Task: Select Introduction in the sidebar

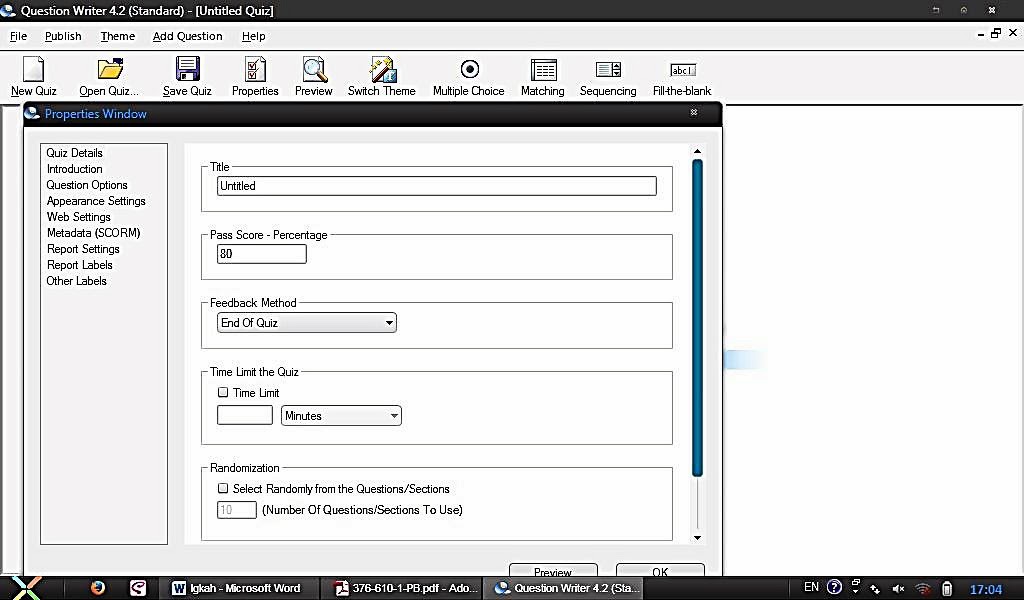Action: click(x=74, y=169)
